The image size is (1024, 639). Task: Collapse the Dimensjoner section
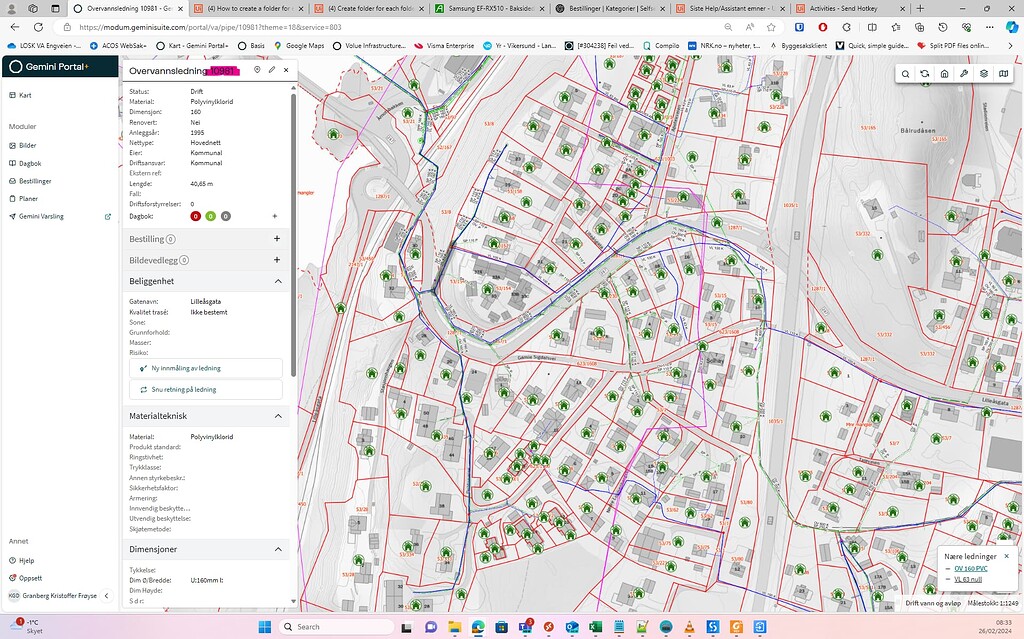click(x=277, y=549)
